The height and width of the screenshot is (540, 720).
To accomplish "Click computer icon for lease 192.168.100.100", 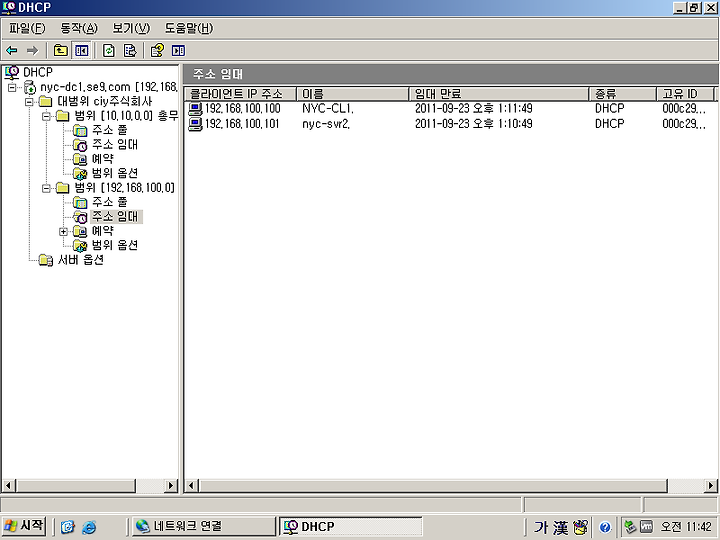I will [195, 109].
